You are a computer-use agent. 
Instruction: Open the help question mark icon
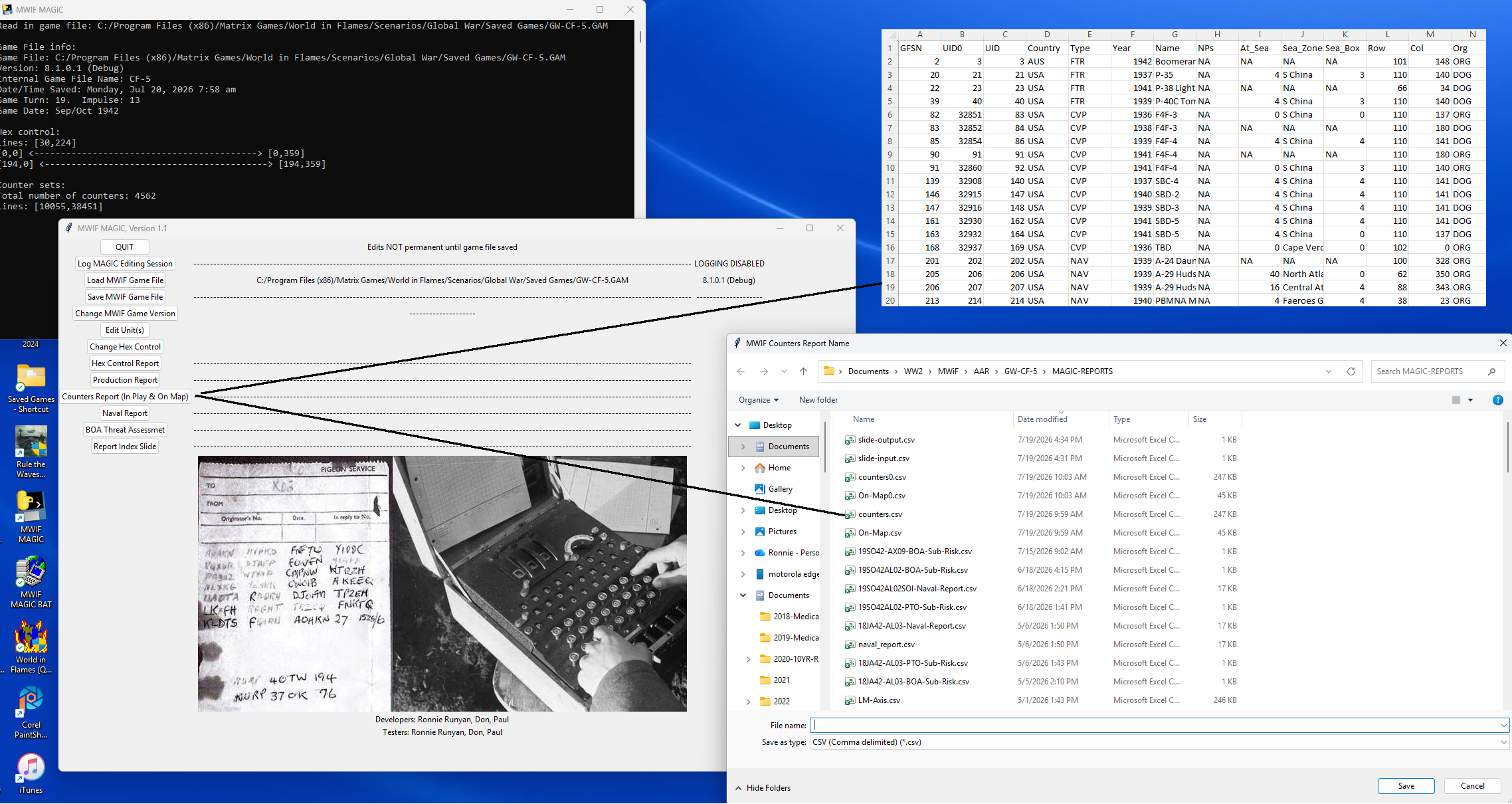click(1497, 400)
